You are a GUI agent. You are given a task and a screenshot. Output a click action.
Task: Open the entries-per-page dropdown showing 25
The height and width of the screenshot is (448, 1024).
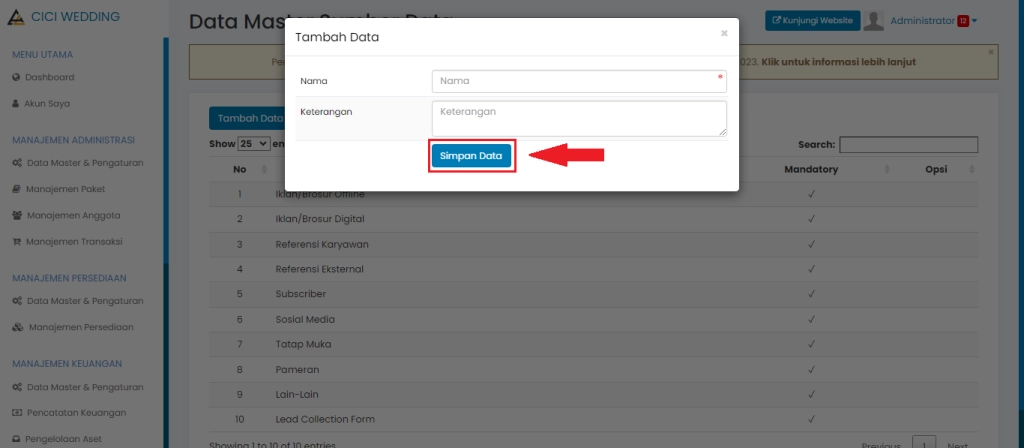coord(254,144)
